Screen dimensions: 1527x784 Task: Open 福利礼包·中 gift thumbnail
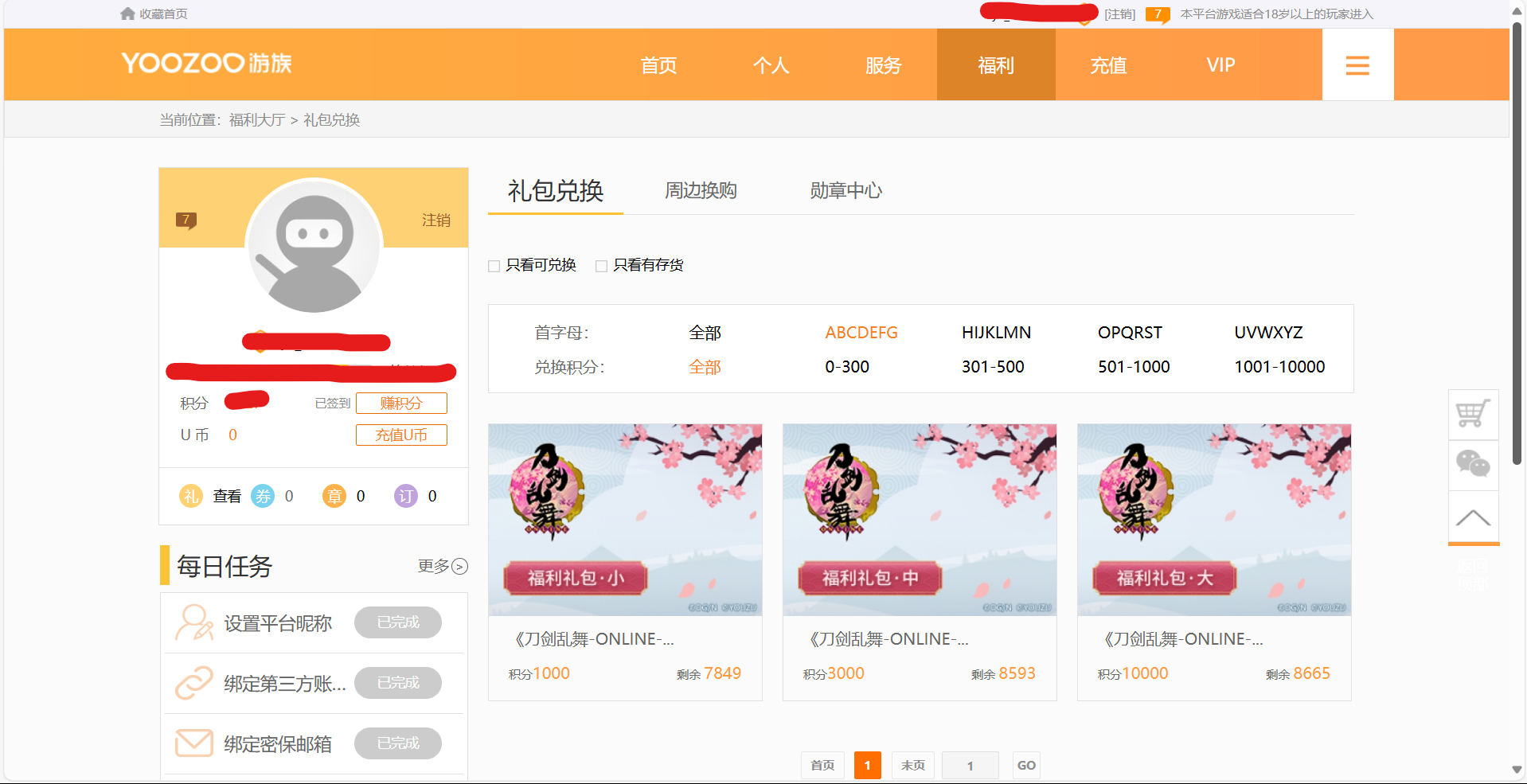point(920,520)
